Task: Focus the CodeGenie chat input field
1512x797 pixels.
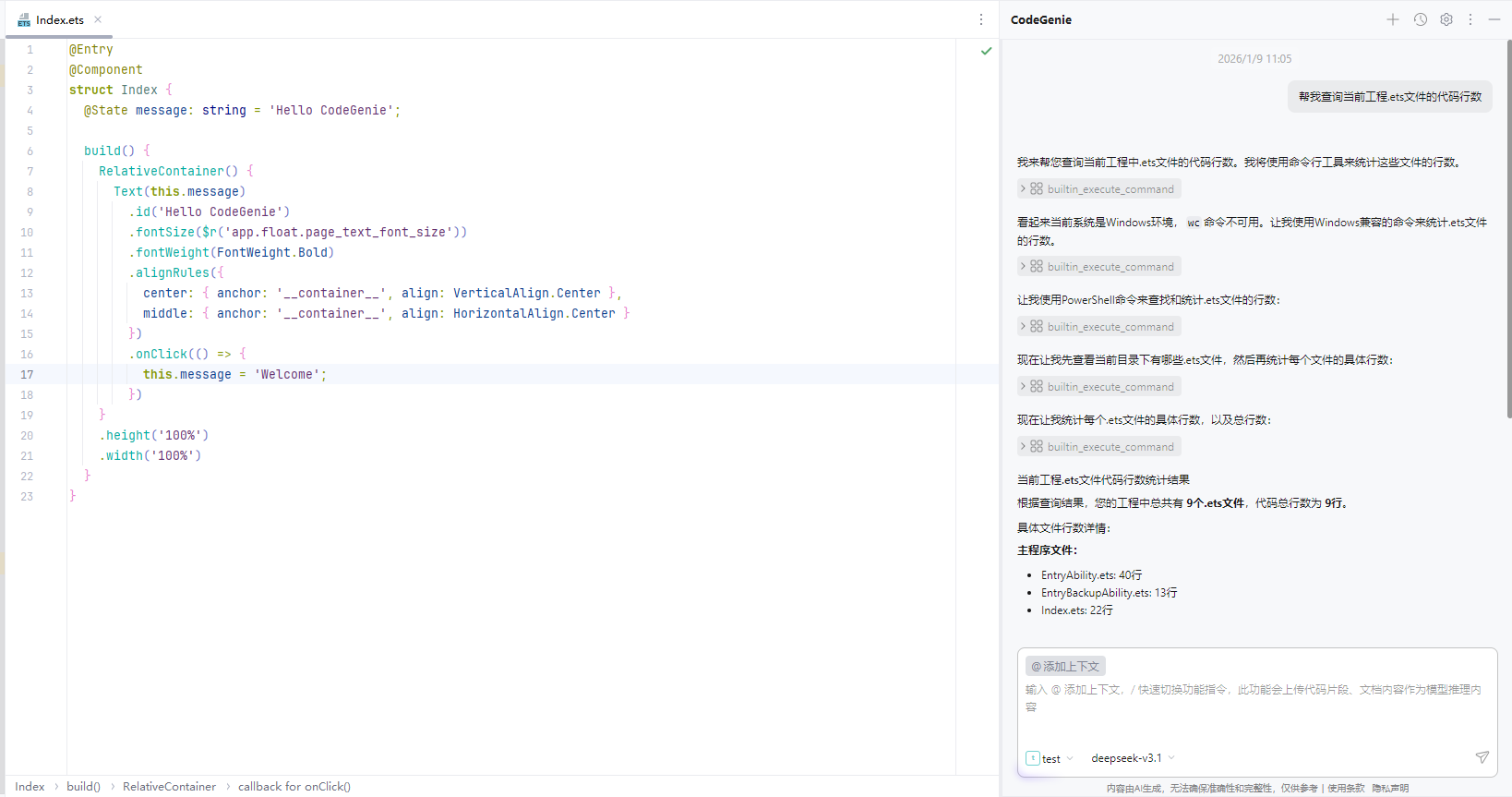Action: tap(1255, 711)
